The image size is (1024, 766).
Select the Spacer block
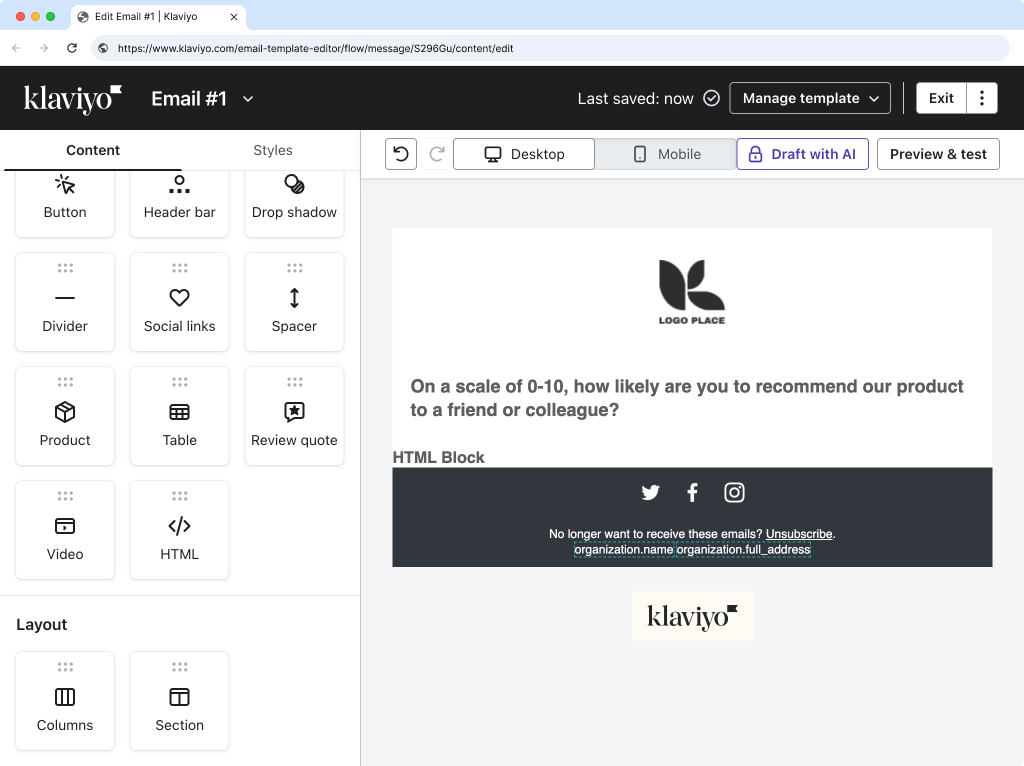(x=294, y=302)
